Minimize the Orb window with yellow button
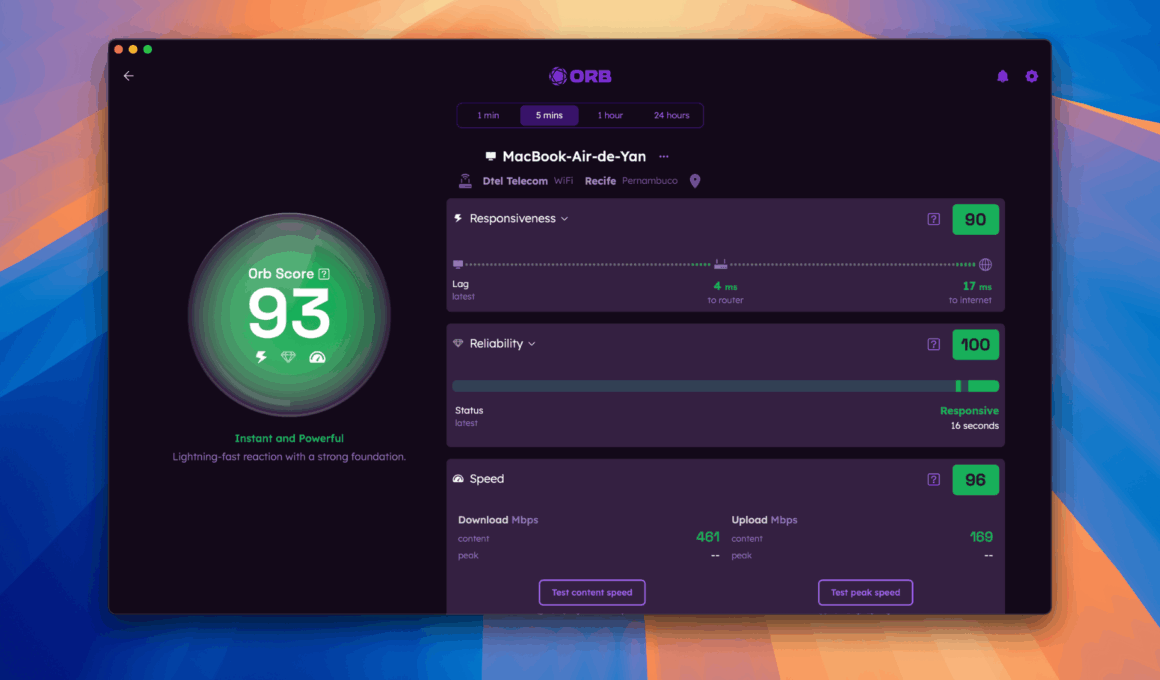This screenshot has width=1160, height=680. point(133,50)
